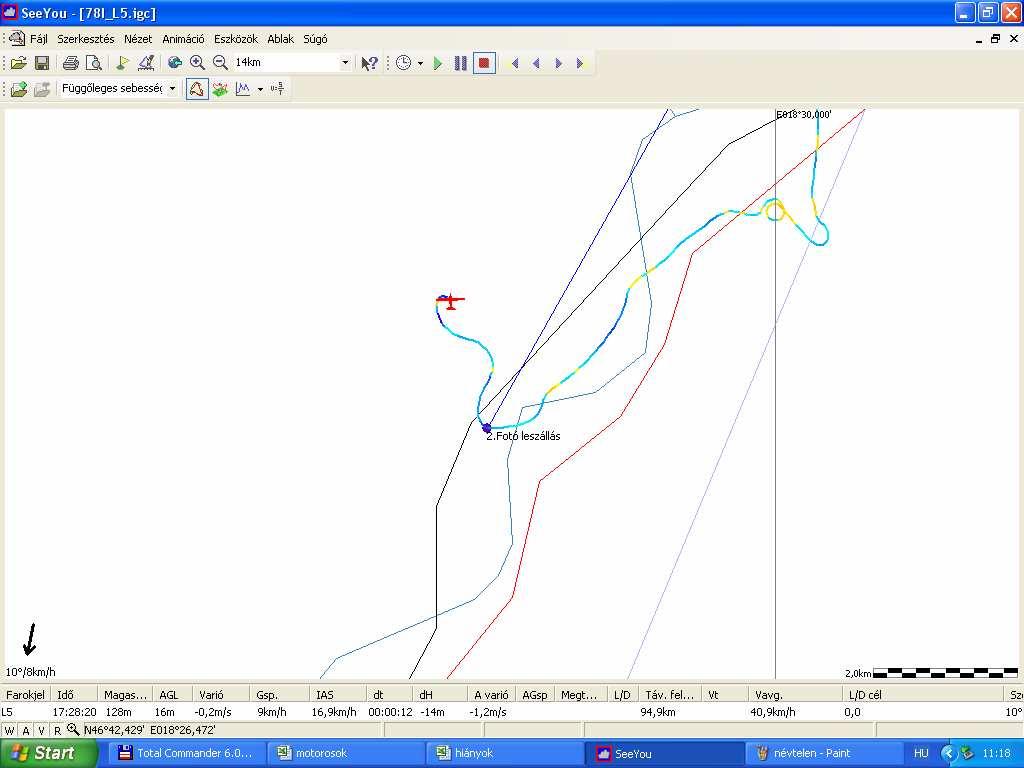1024x768 pixels.
Task: Click the document icon left of Fájl
Action: click(16, 39)
